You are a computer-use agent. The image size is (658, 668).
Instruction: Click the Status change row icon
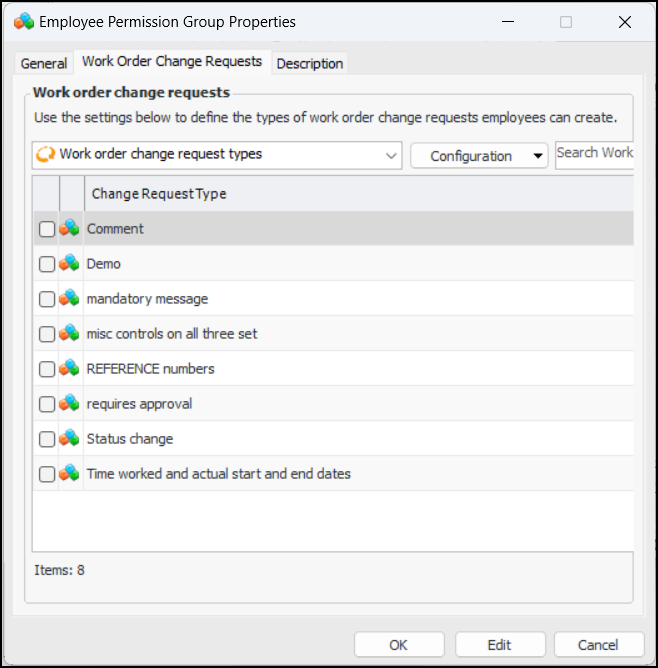point(69,439)
